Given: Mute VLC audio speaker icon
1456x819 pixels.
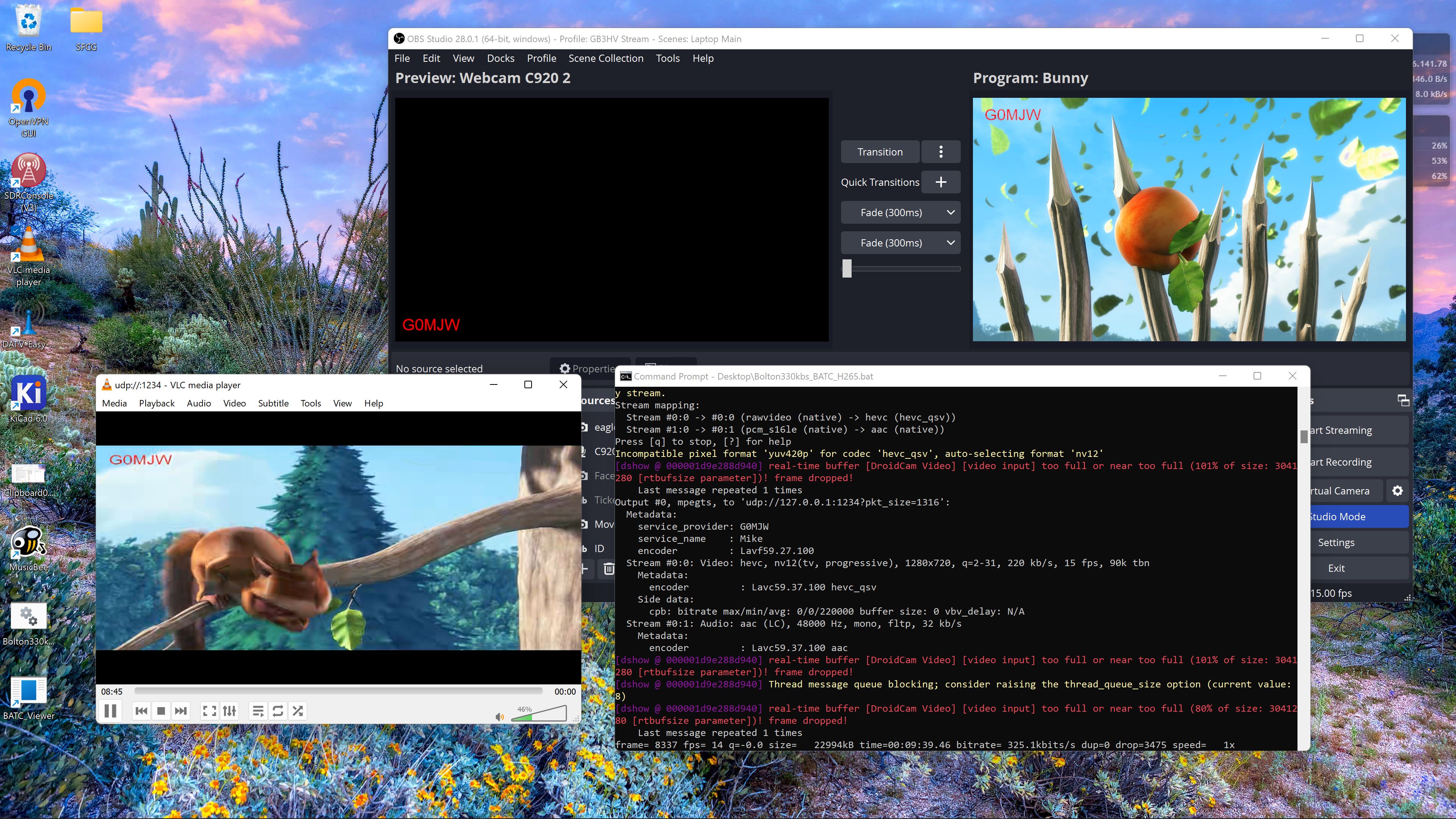Looking at the screenshot, I should click(x=499, y=717).
